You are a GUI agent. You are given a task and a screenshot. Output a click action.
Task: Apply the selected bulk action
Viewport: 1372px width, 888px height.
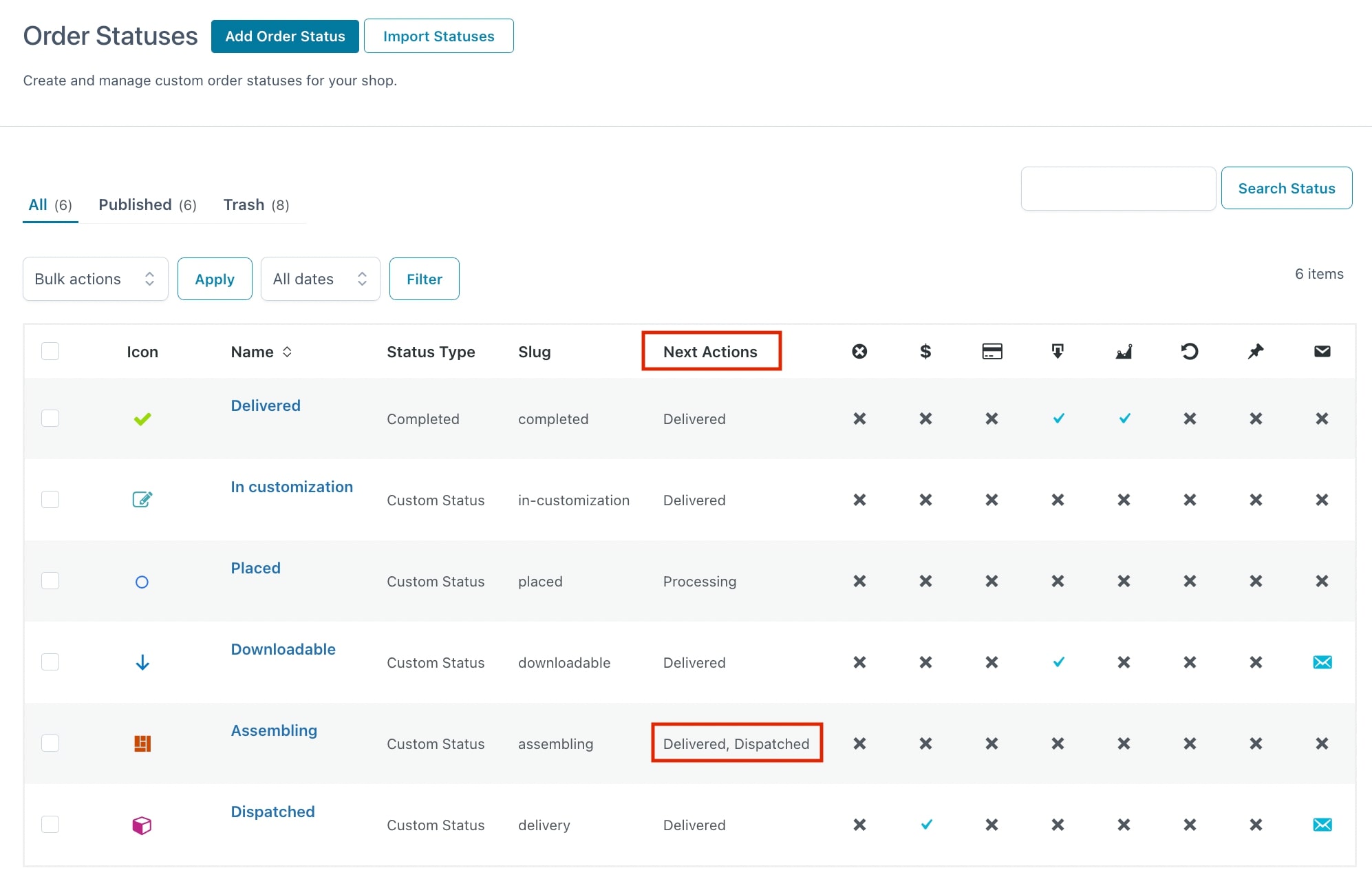215,279
